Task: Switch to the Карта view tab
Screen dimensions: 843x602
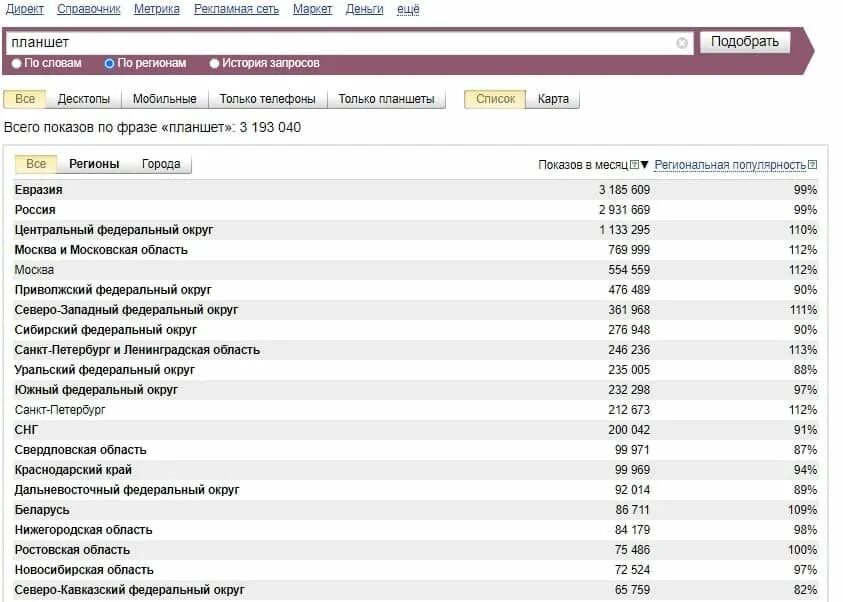Action: (x=553, y=99)
